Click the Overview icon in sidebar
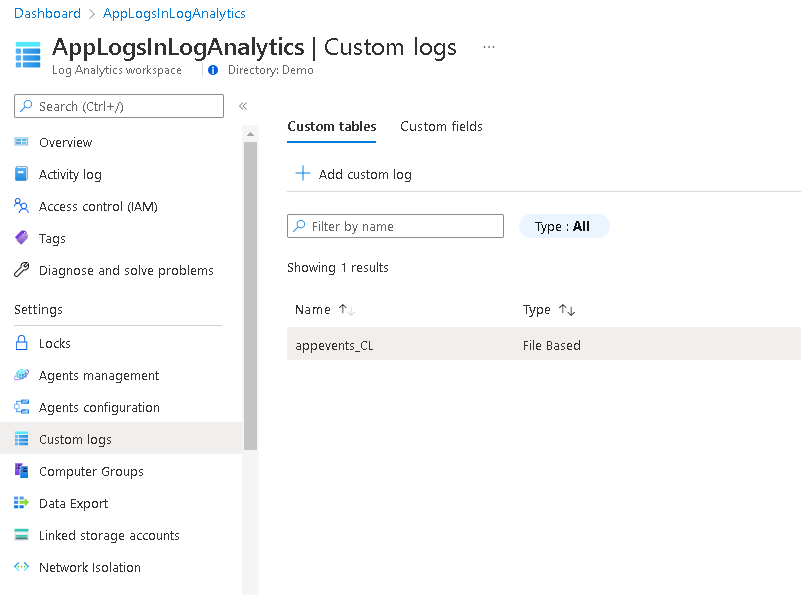The height and width of the screenshot is (595, 801). point(21,142)
